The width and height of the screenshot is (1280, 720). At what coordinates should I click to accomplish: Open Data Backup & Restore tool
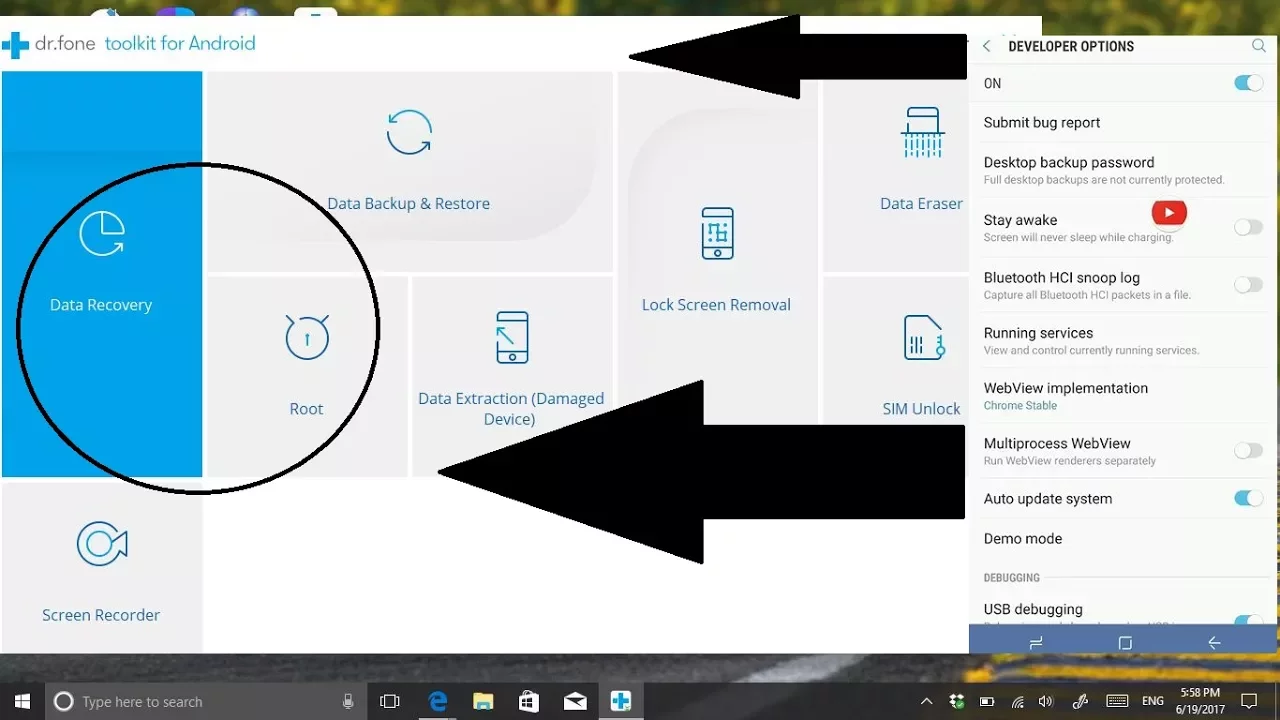(x=409, y=171)
